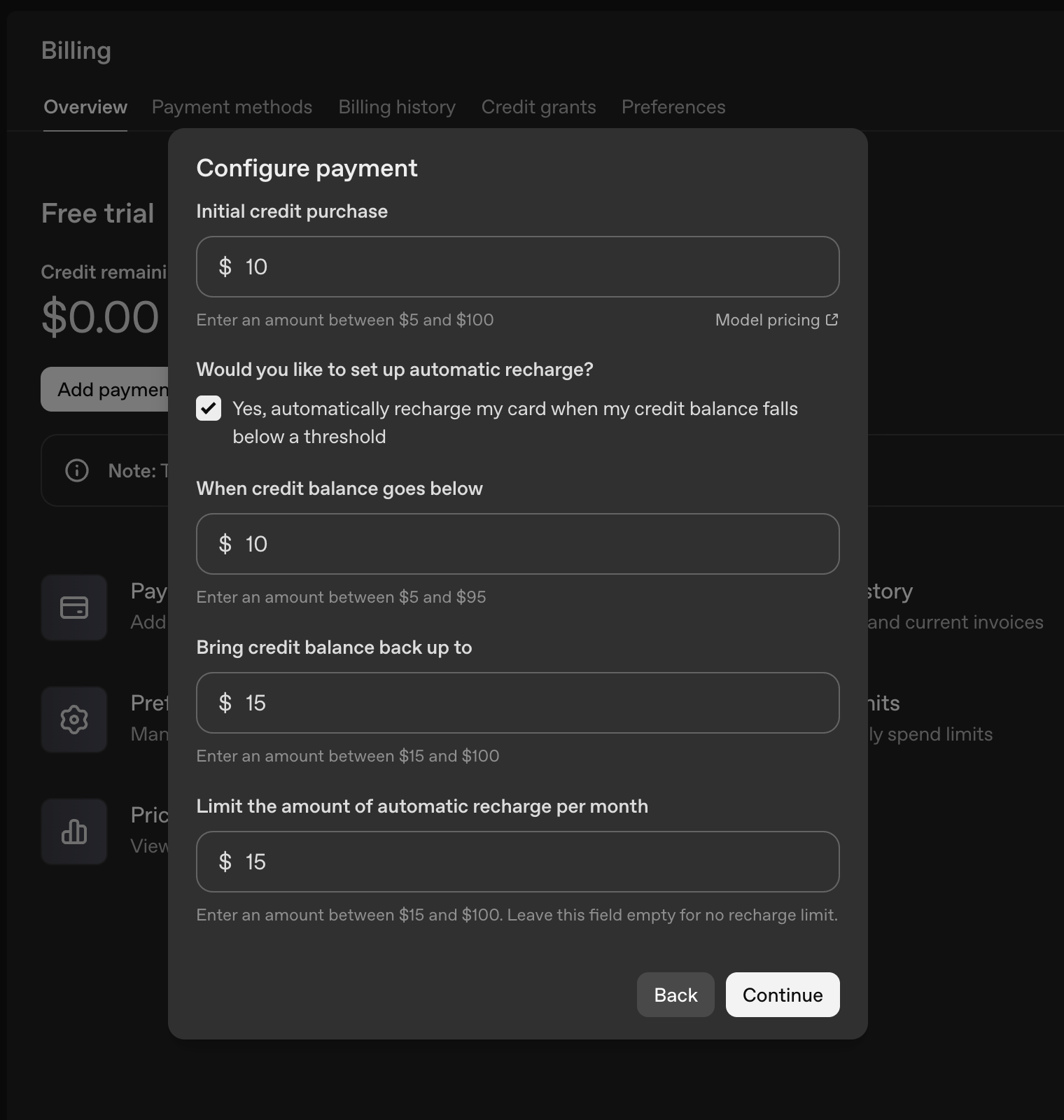The image size is (1064, 1120).
Task: Edit the monthly automatic recharge limit field
Action: [x=518, y=862]
